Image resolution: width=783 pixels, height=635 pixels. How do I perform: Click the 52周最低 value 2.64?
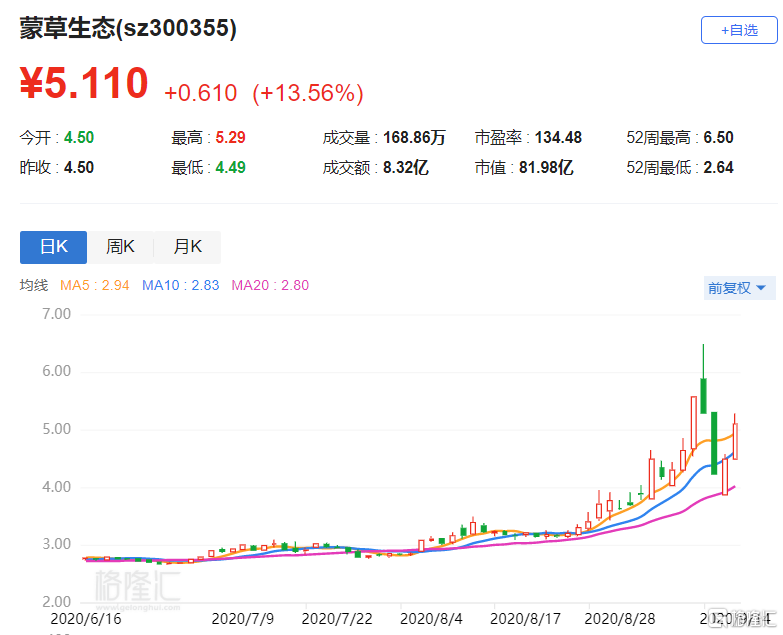pos(719,167)
